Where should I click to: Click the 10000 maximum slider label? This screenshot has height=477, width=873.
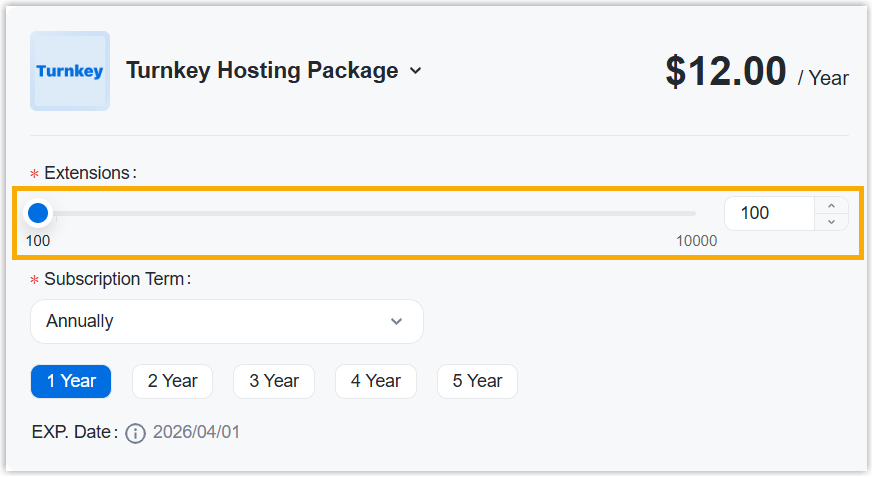(696, 241)
